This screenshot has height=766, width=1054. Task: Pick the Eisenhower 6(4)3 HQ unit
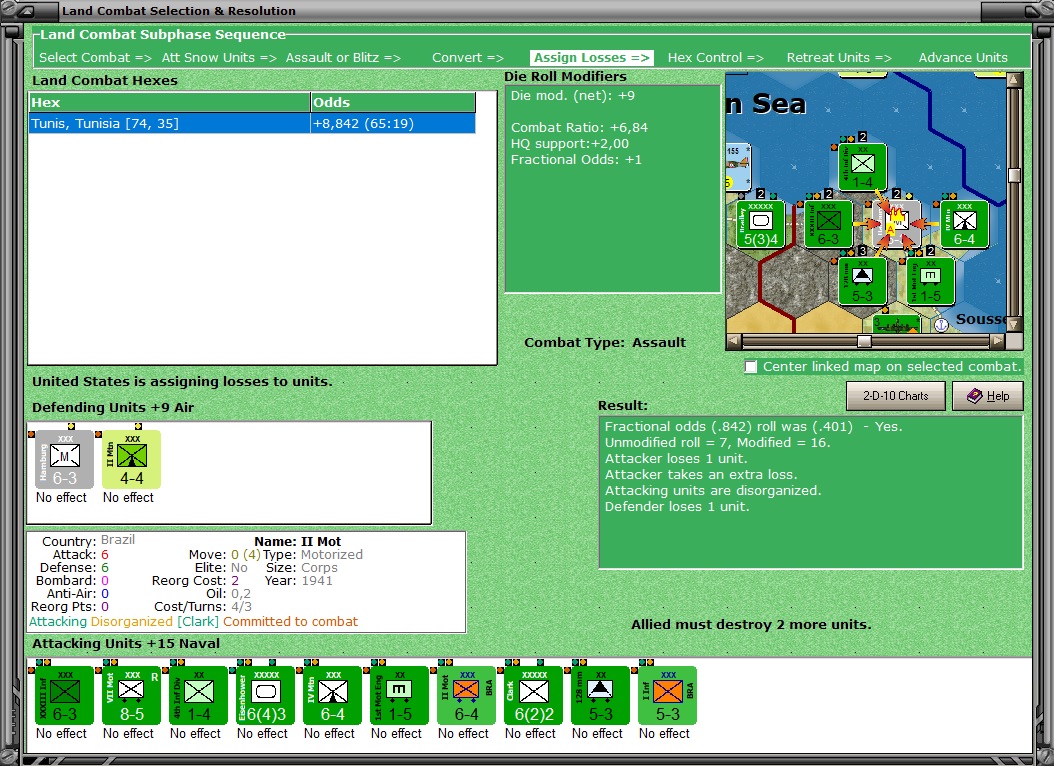pyautogui.click(x=266, y=695)
